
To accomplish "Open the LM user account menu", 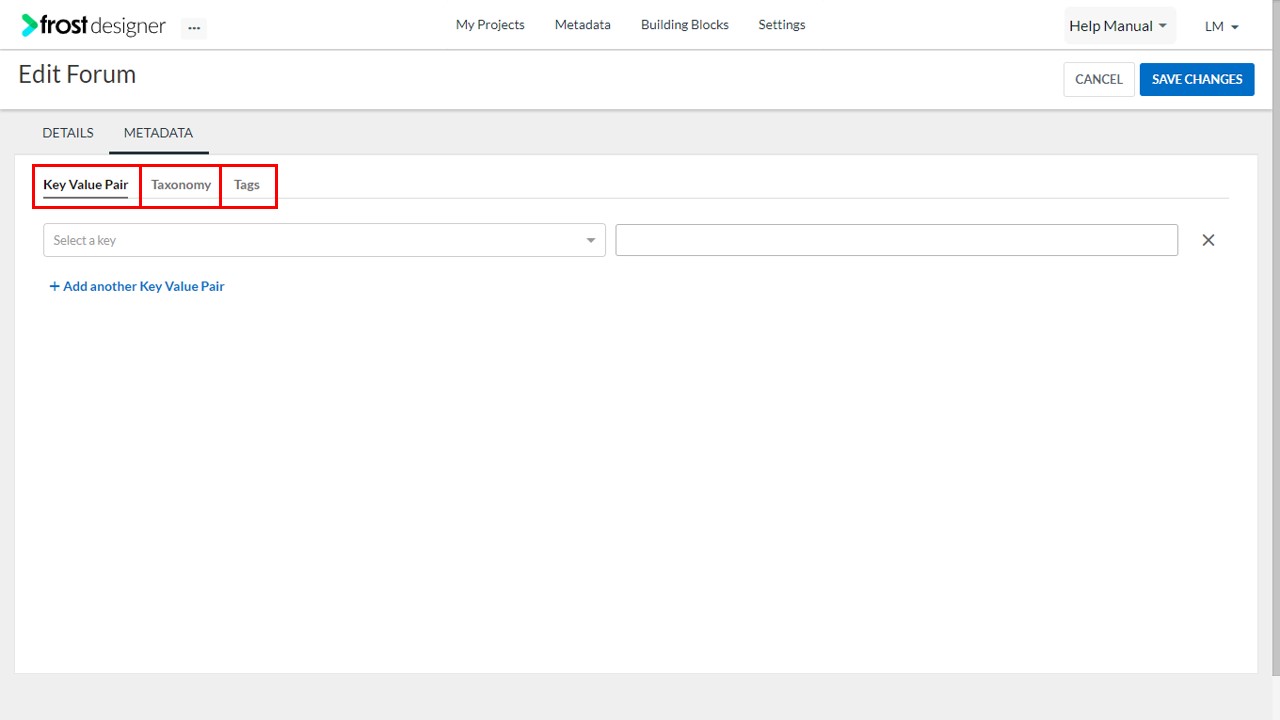I will coord(1222,26).
